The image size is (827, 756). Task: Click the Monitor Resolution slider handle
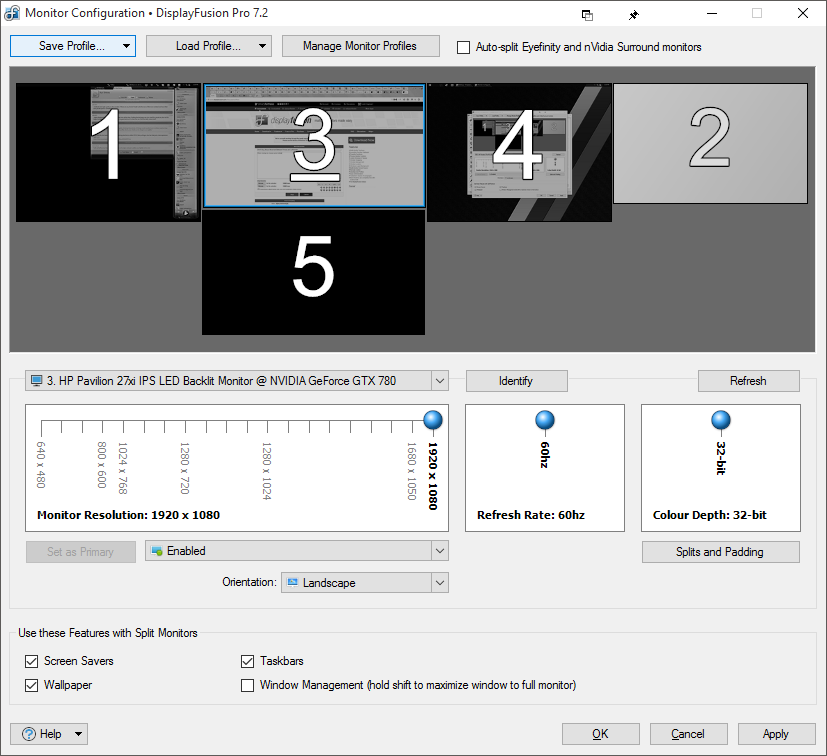pos(433,420)
